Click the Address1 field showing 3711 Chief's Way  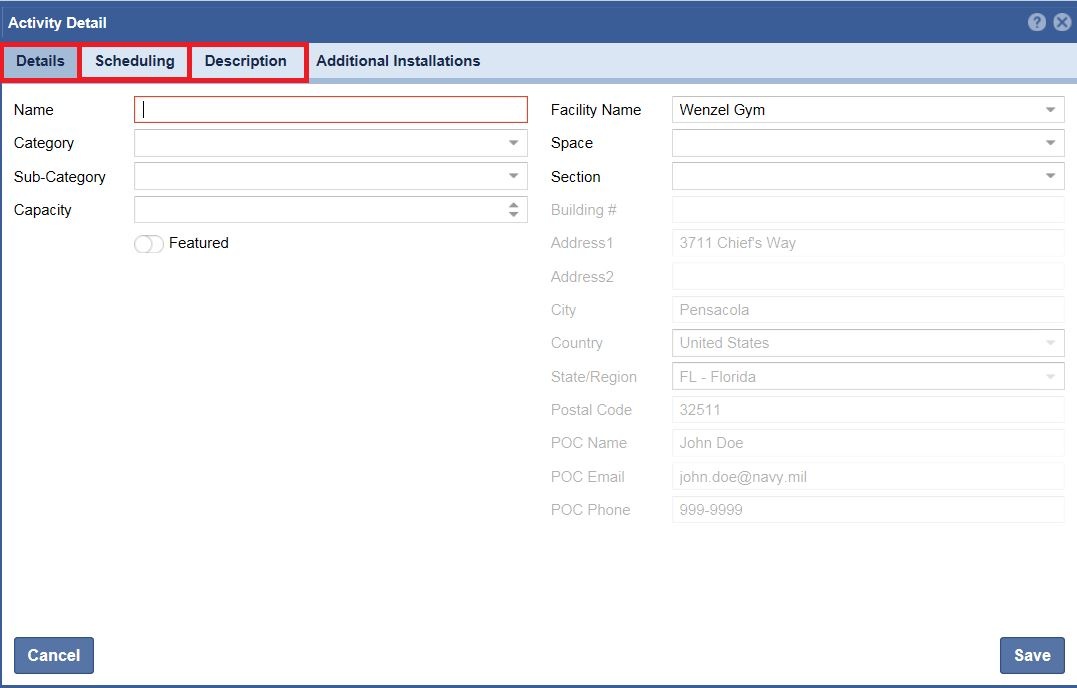tap(867, 243)
